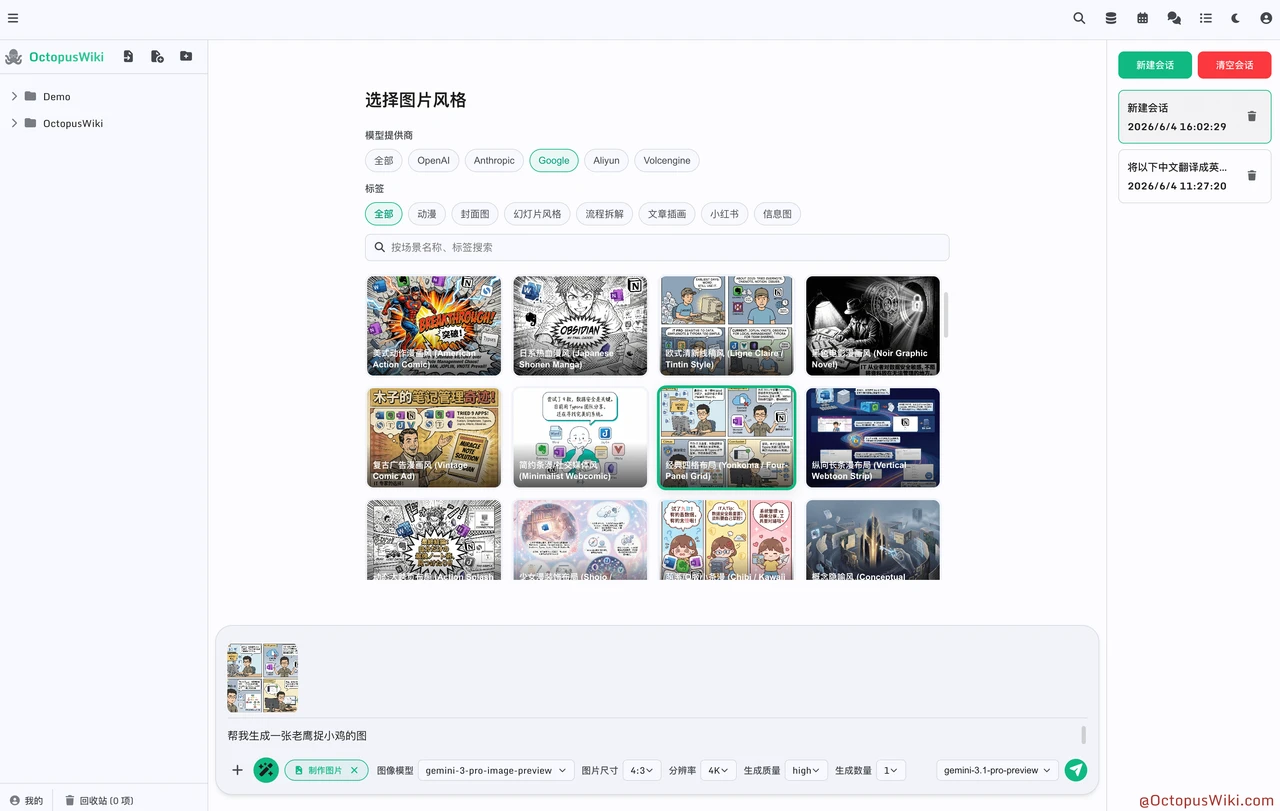The width and height of the screenshot is (1280, 811).
Task: Click into the prompt text 帮我生成一张老鹰捉小鸡的图
Action: [297, 736]
